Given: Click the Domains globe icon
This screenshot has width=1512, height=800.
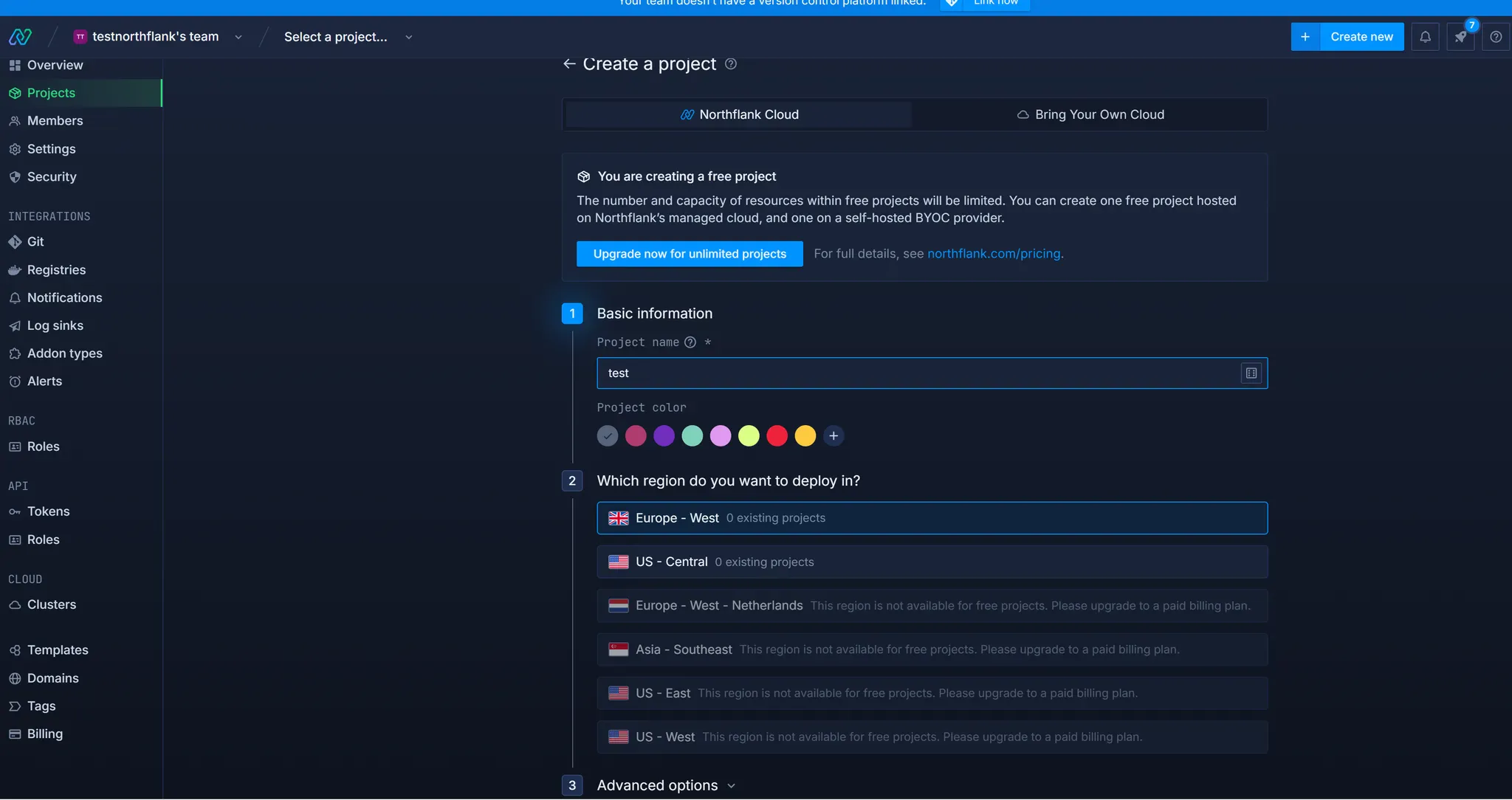Looking at the screenshot, I should coord(15,678).
